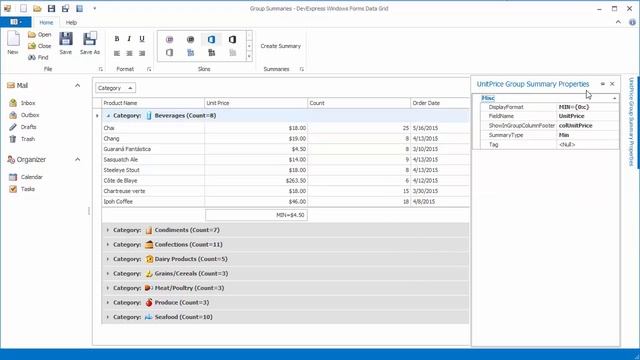Select the first skin icon in gallery
The width and height of the screenshot is (640, 360).
169,40
